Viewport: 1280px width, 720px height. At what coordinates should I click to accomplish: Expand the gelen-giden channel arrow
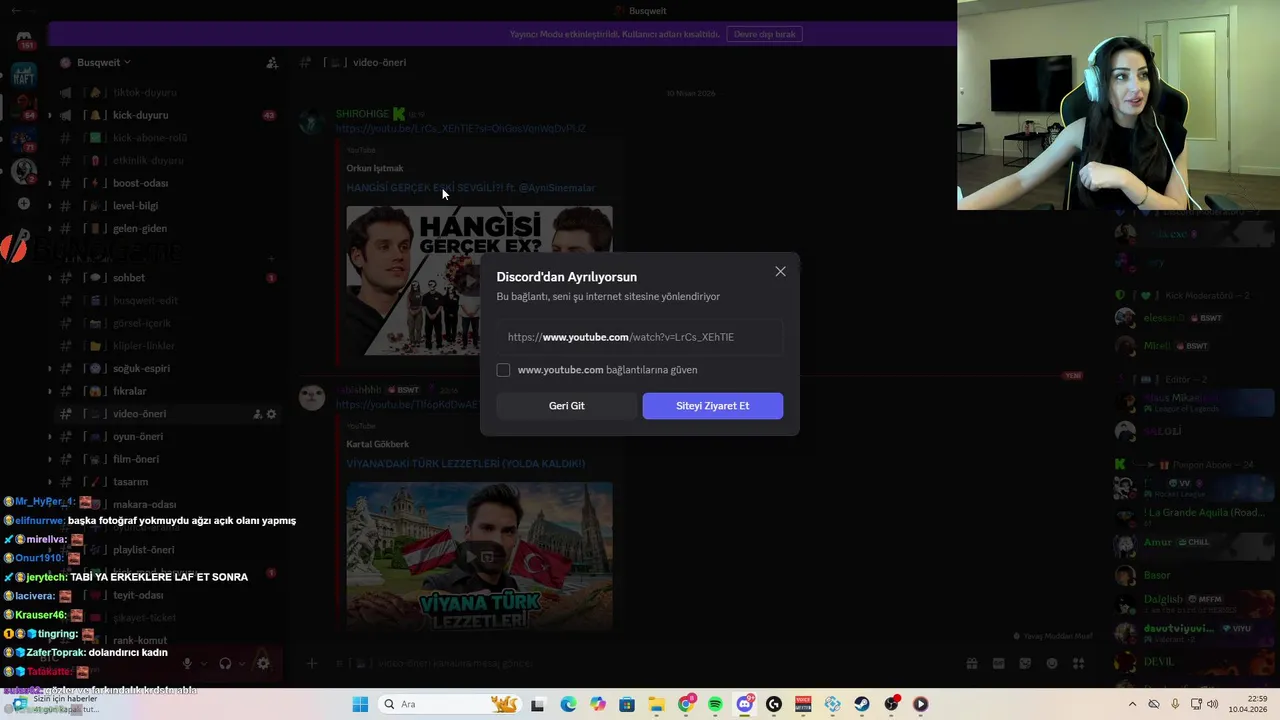point(50,229)
